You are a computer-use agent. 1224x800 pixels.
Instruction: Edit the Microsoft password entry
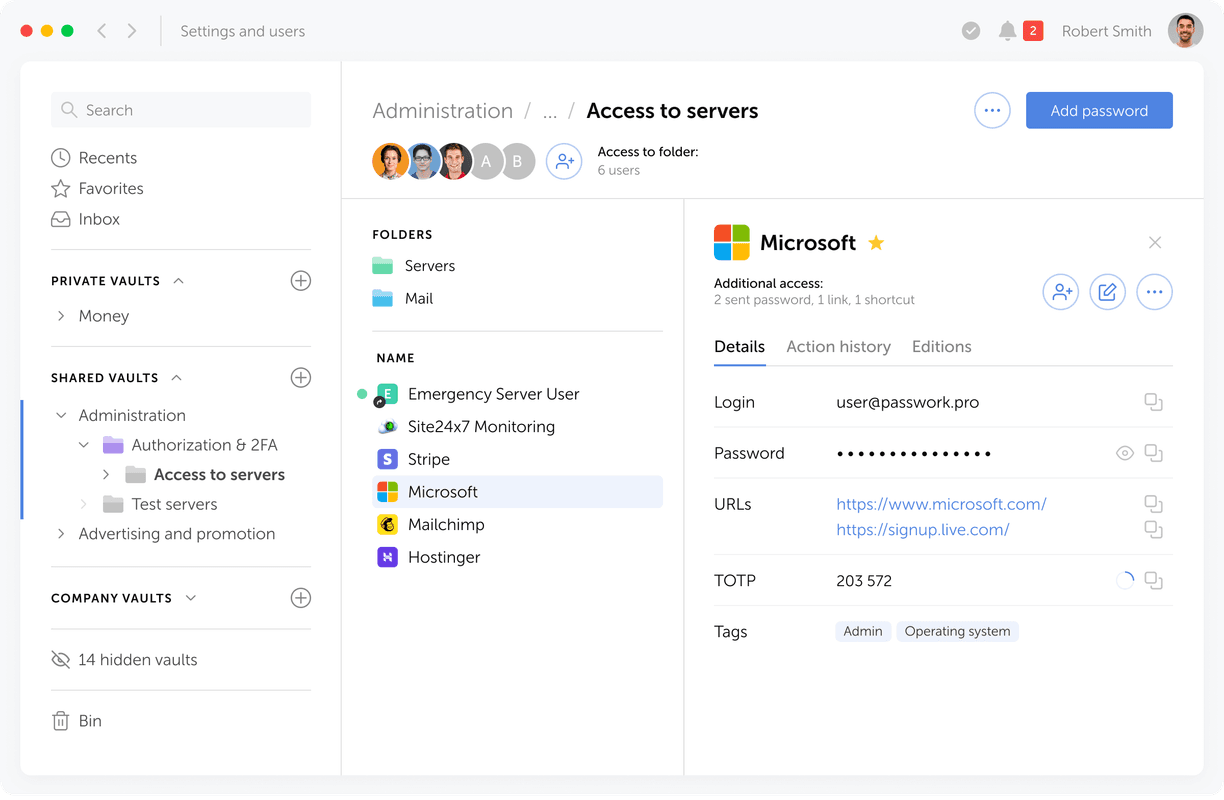(1108, 292)
